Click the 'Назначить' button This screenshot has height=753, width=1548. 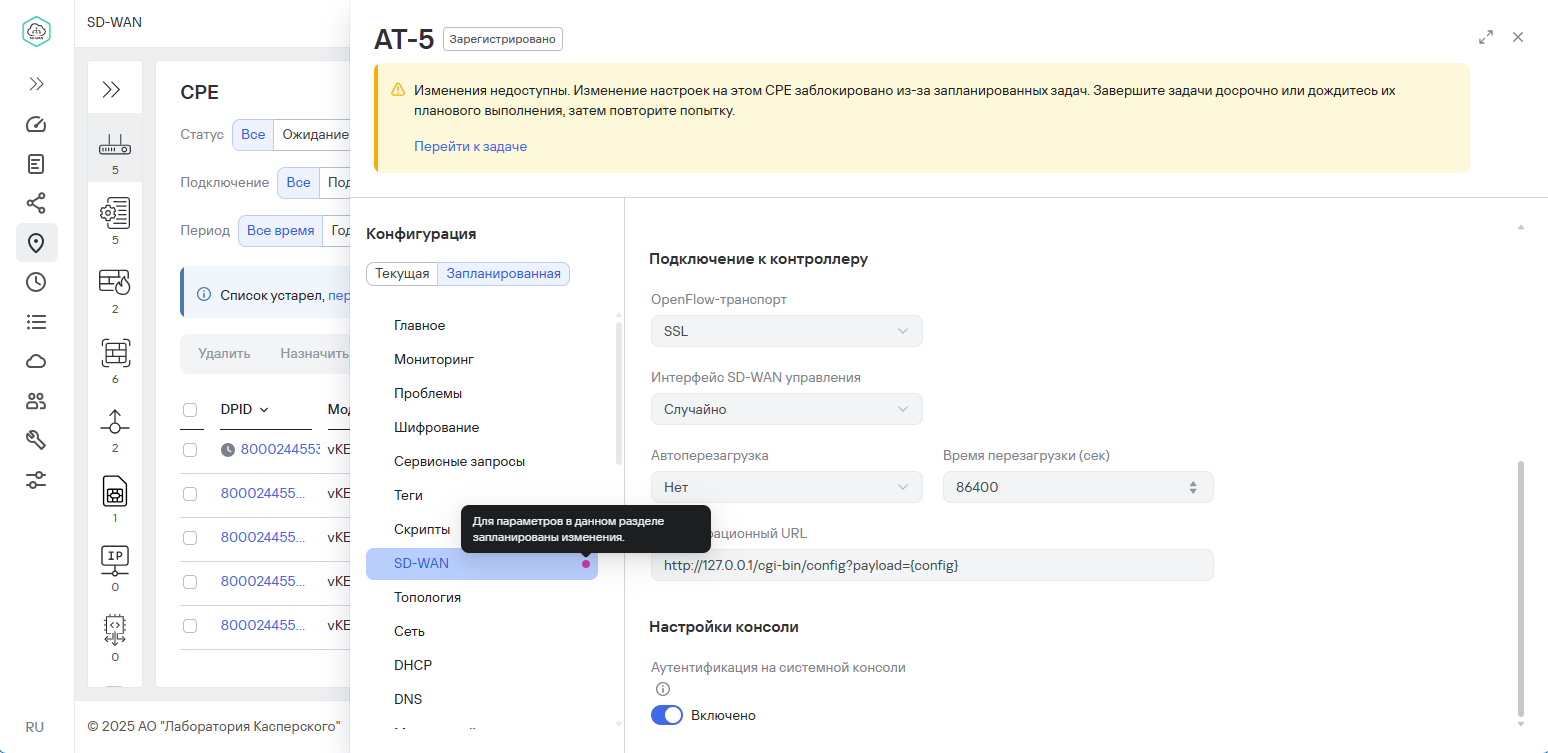pos(314,353)
